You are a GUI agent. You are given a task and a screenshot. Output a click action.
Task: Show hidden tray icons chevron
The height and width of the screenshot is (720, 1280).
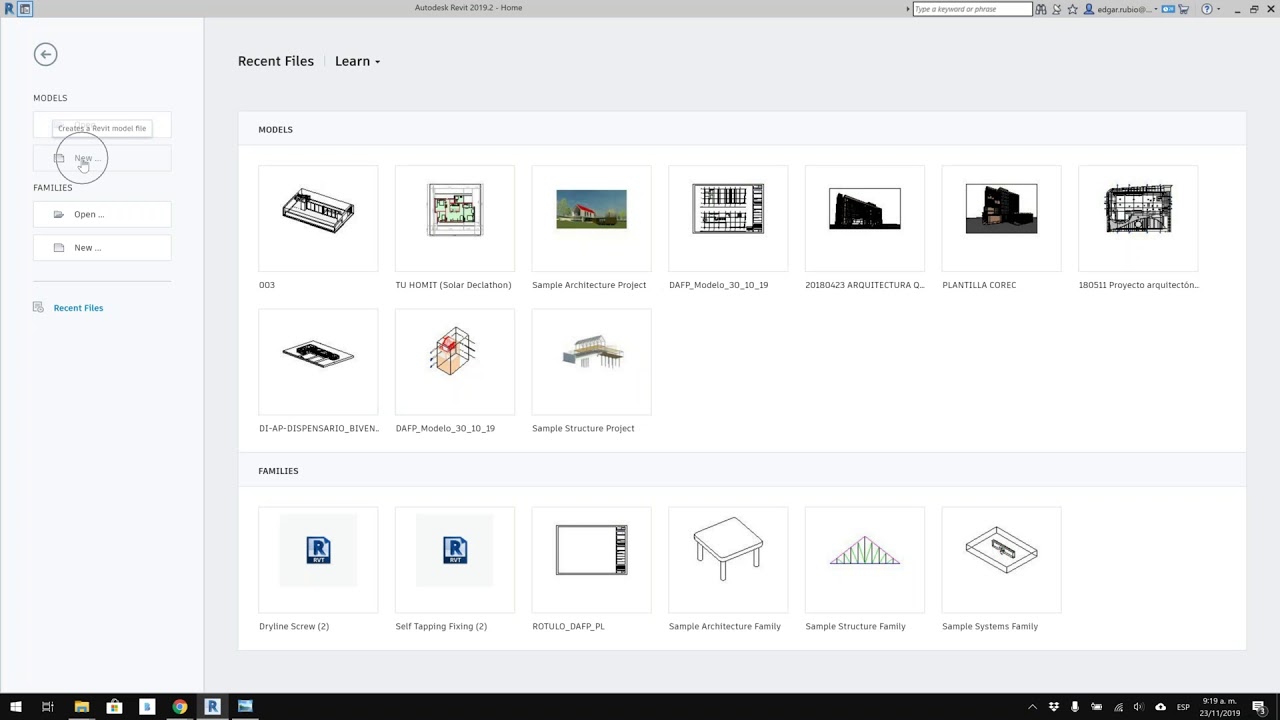[1033, 707]
